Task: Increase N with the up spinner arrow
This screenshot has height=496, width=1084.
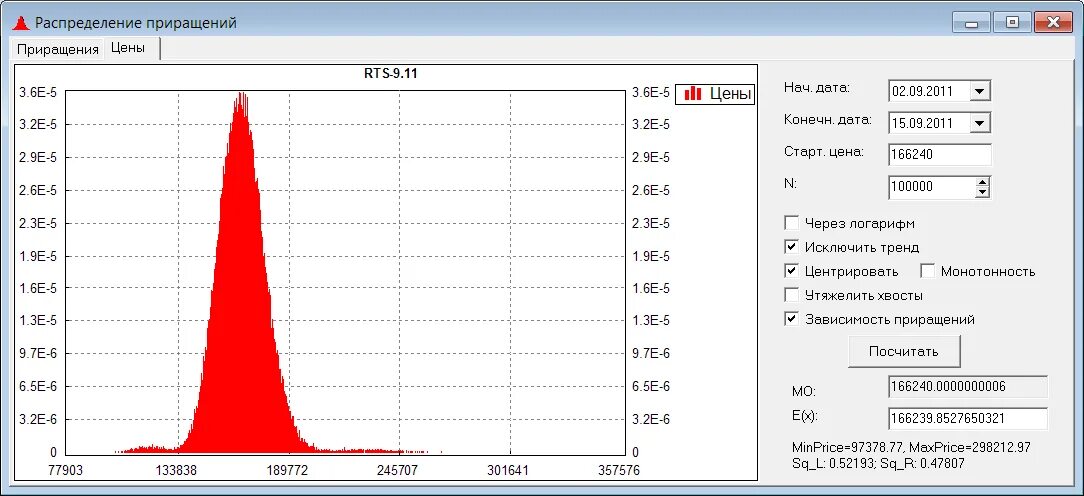Action: coord(982,182)
